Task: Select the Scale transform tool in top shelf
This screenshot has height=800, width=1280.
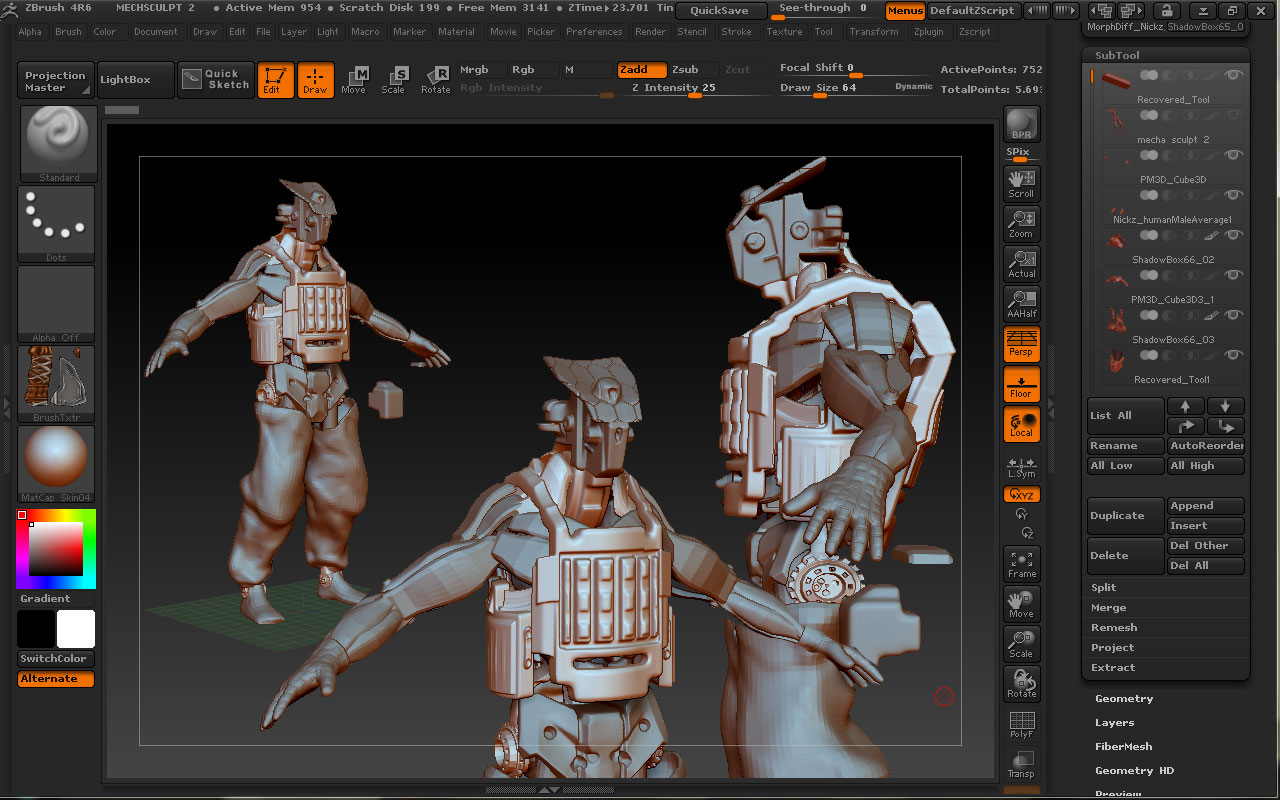Action: [x=394, y=80]
